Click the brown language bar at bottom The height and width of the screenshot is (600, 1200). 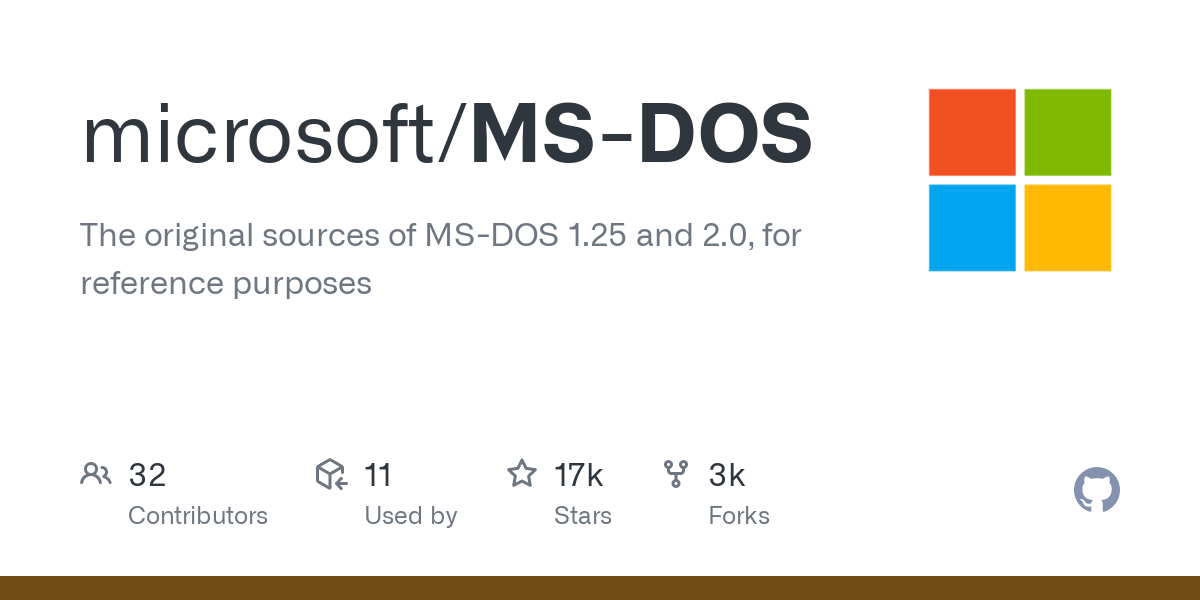coord(600,588)
